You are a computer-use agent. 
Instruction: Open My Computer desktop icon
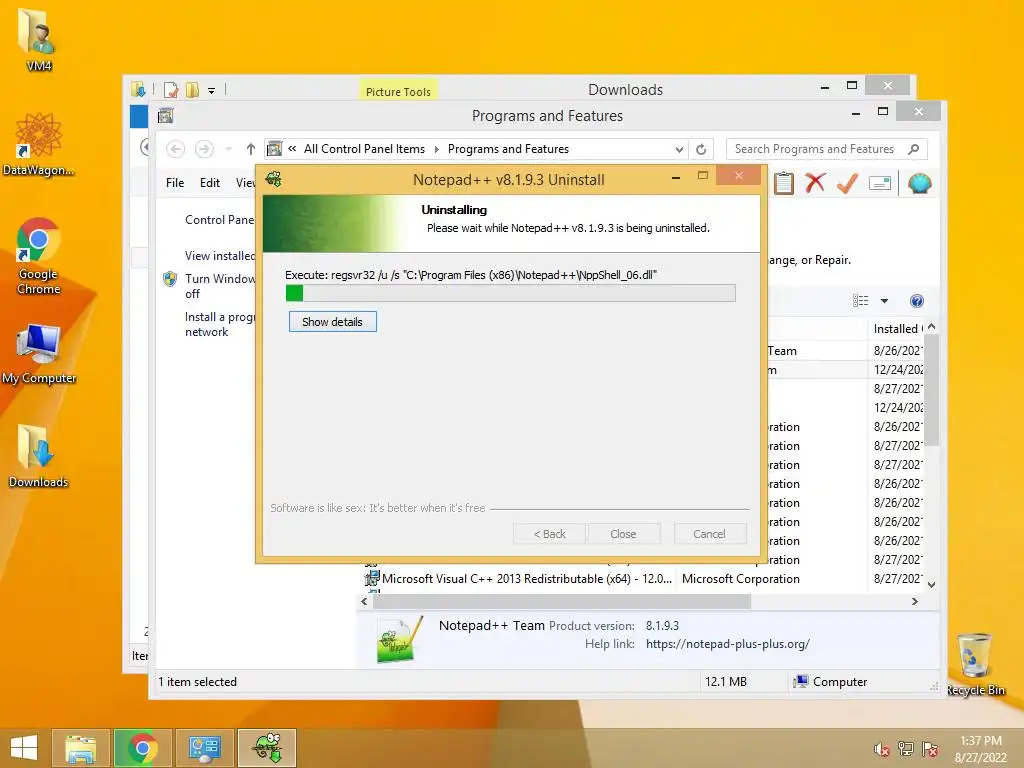(x=39, y=353)
